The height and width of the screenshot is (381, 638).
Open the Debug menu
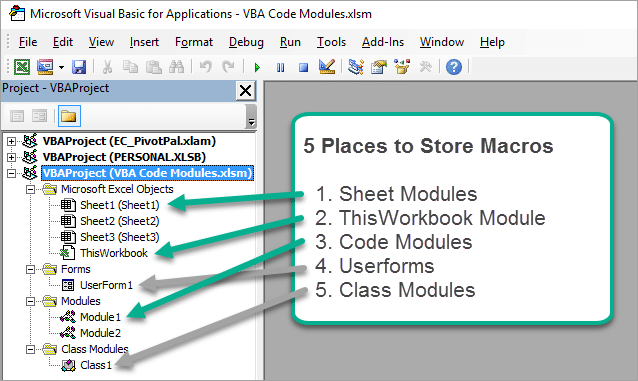pyautogui.click(x=246, y=42)
